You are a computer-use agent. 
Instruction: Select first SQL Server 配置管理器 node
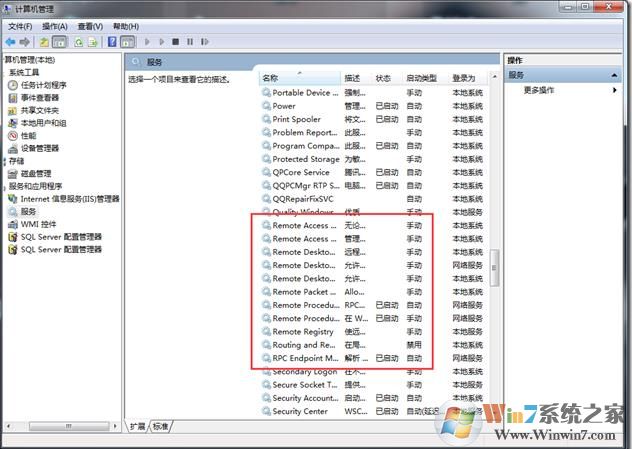[x=55, y=237]
